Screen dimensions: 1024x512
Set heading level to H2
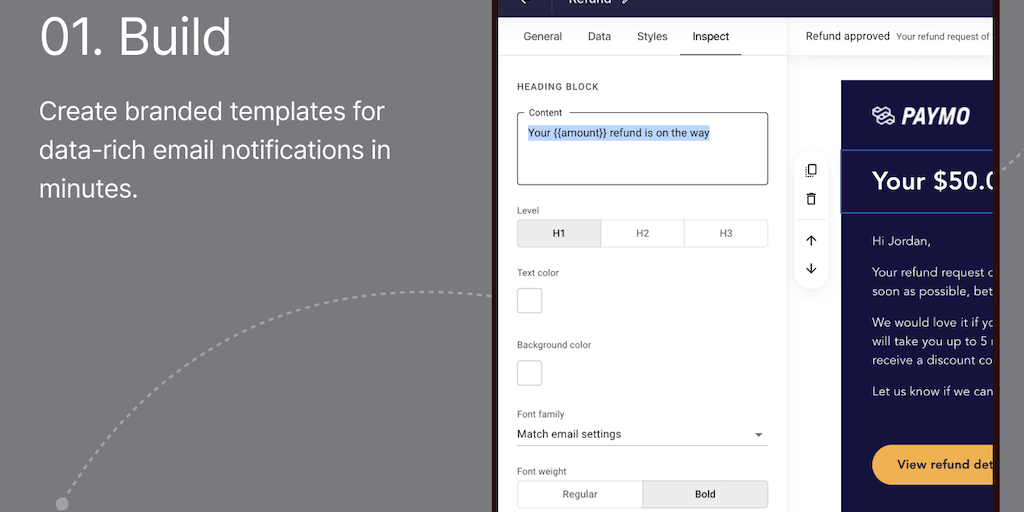click(643, 233)
